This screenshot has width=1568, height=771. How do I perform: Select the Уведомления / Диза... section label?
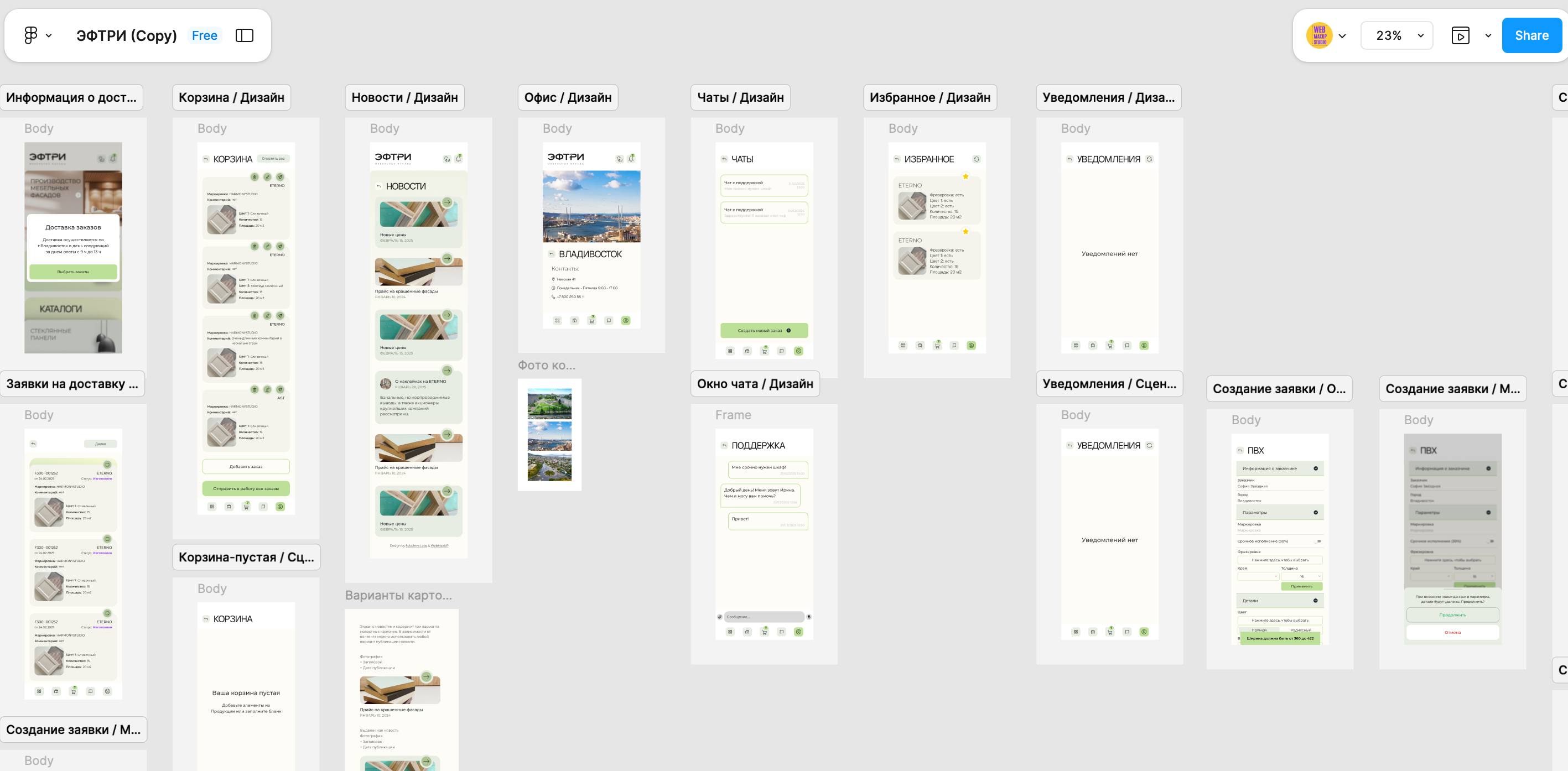tap(1108, 97)
